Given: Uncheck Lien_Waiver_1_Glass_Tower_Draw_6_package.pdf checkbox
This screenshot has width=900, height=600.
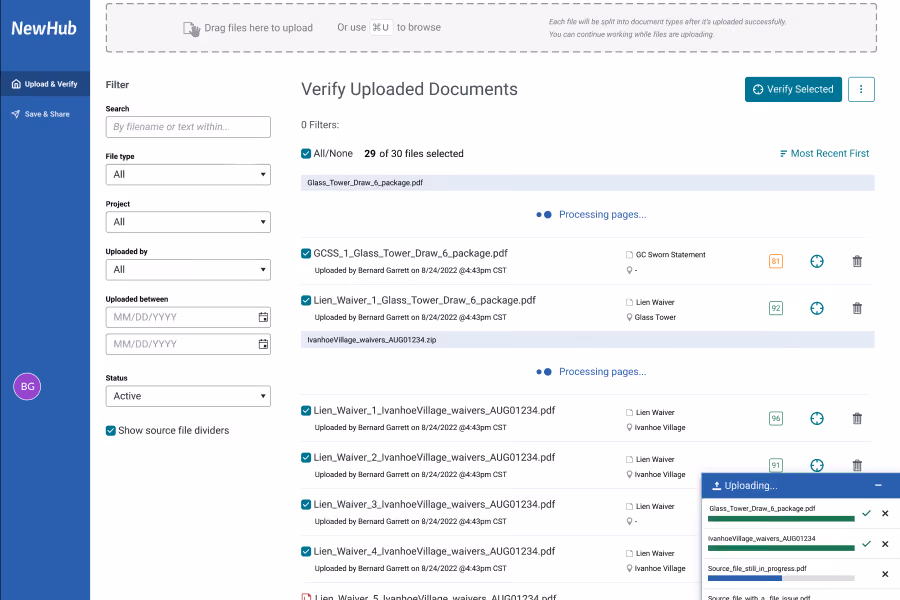Looking at the screenshot, I should (306, 300).
